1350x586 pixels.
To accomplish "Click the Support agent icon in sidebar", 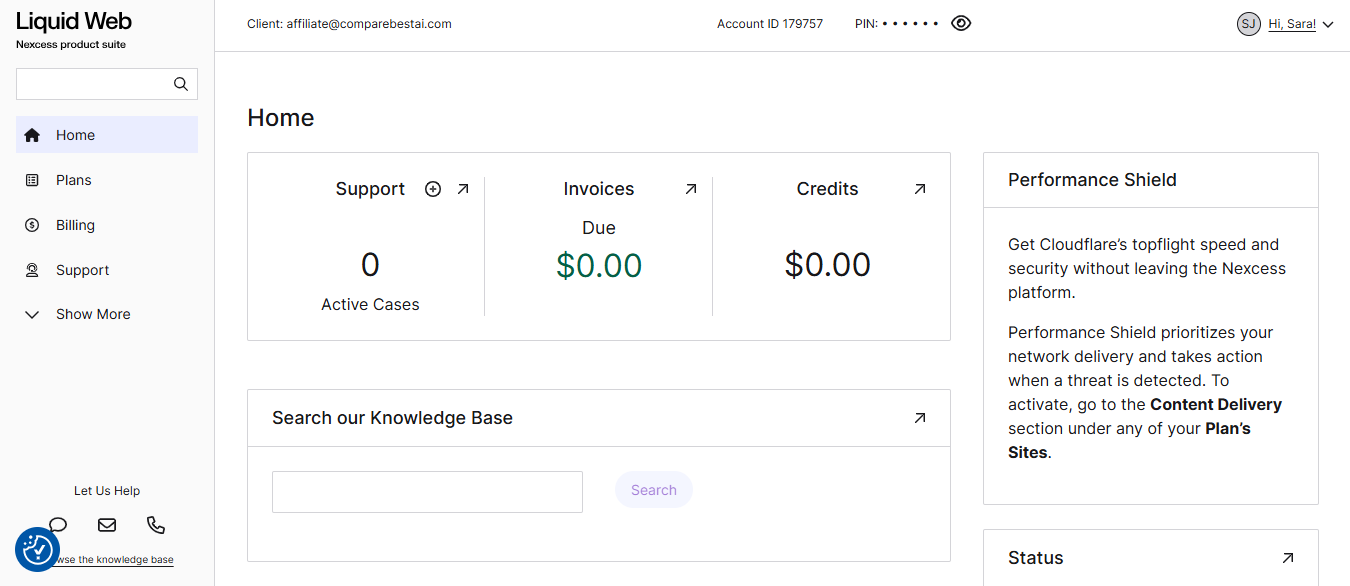I will click(x=32, y=270).
